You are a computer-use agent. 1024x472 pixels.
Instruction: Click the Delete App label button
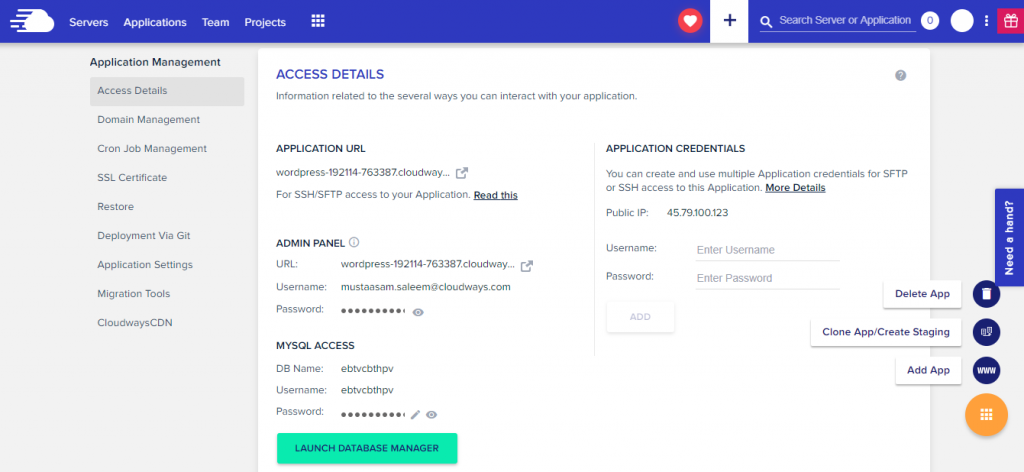click(x=922, y=294)
